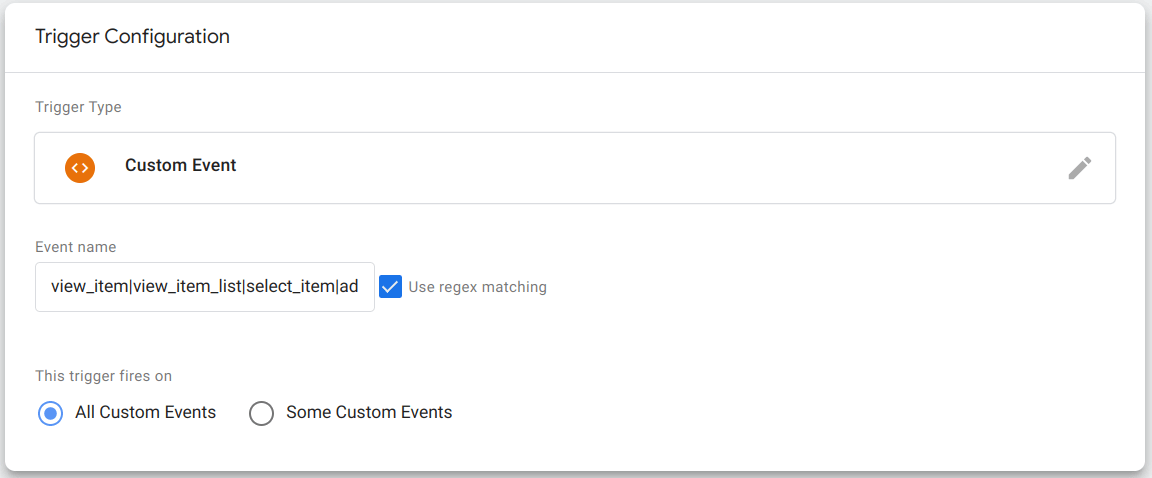Select the All Custom Events radio button
The image size is (1152, 478).
coord(51,413)
